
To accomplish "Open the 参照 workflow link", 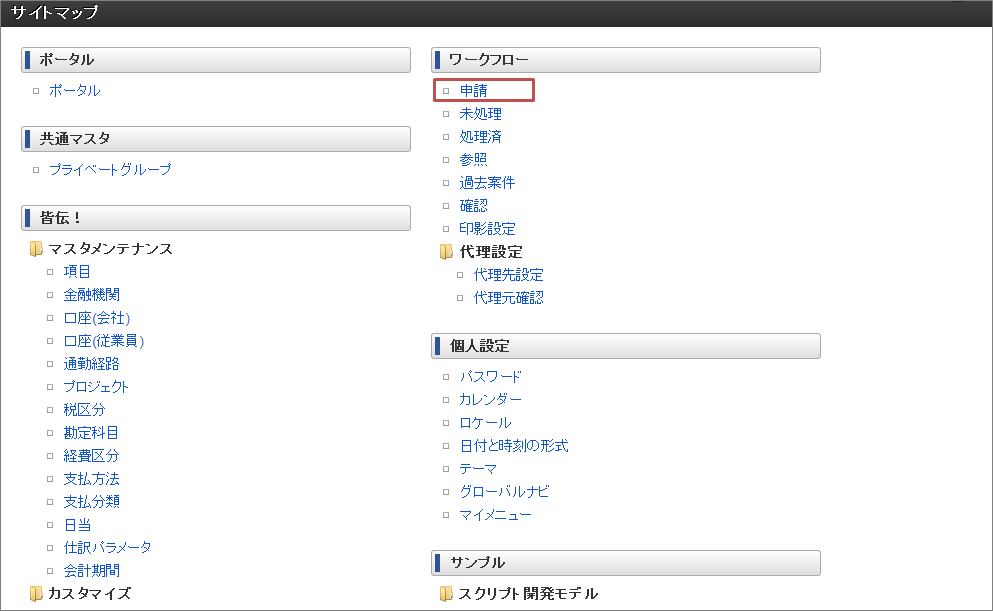I will click(x=474, y=160).
